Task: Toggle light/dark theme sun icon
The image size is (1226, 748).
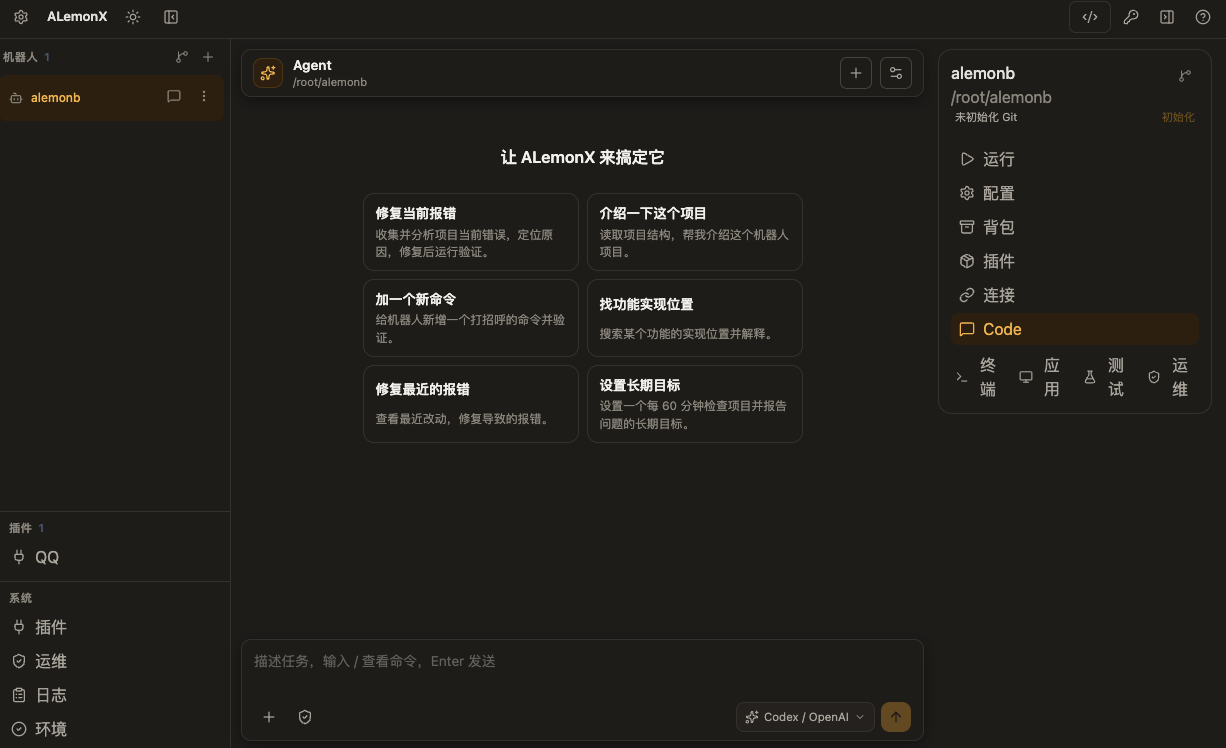Action: click(x=133, y=17)
